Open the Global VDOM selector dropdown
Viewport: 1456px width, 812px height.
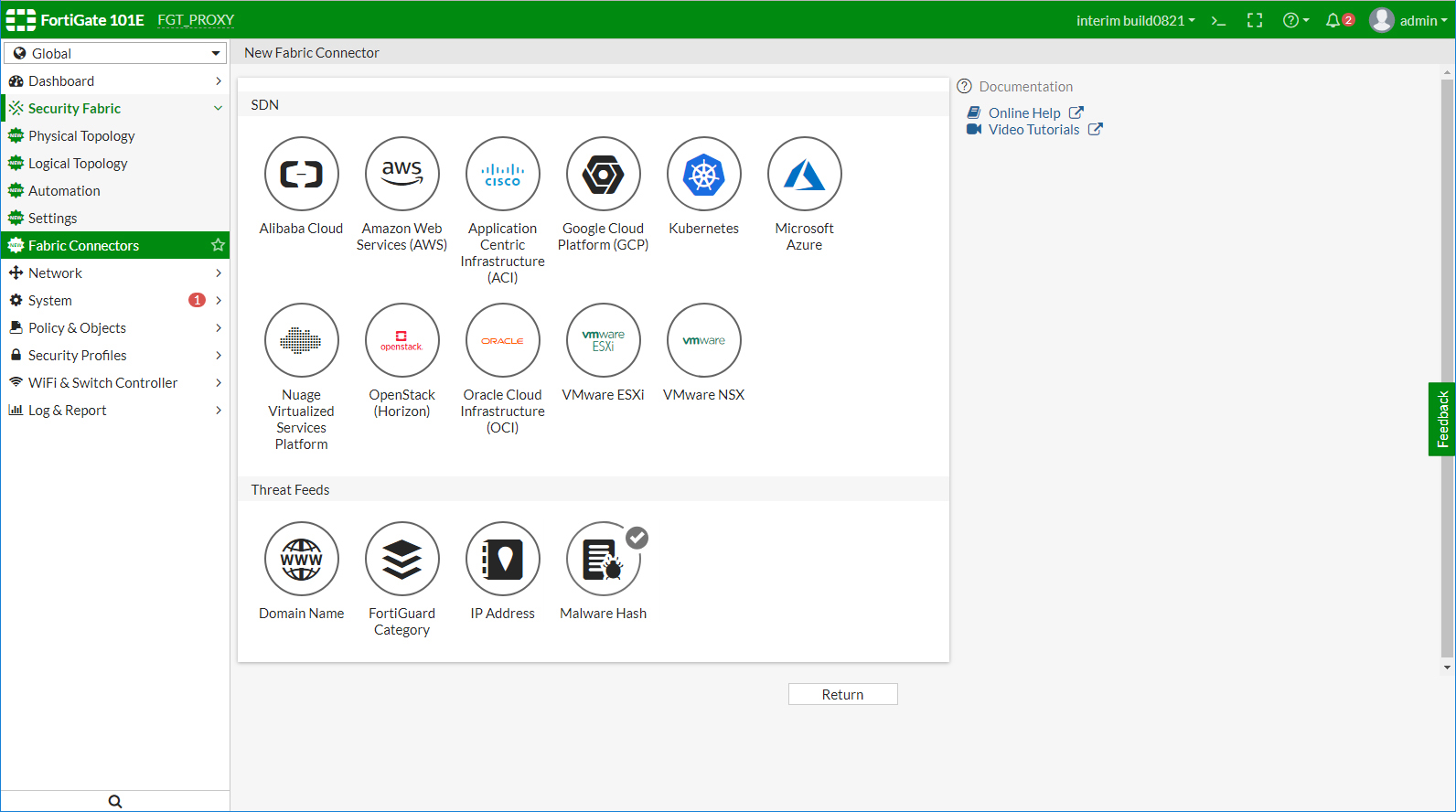click(115, 53)
